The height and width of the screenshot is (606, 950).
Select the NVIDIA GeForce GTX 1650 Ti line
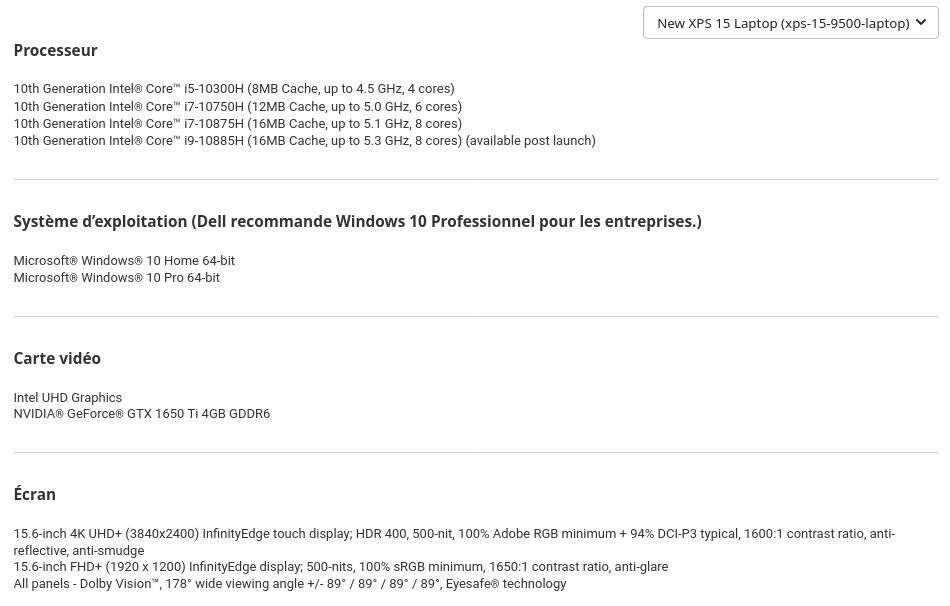coord(141,414)
